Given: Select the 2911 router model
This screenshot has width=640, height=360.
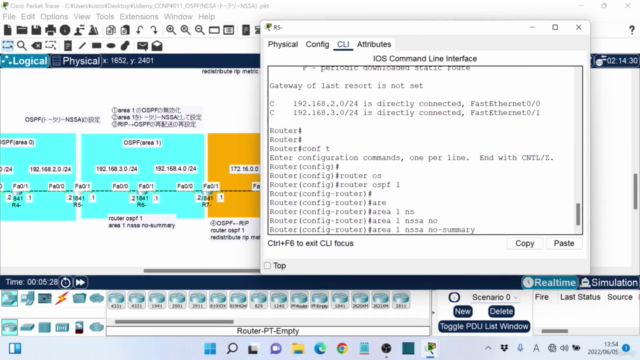Looking at the screenshot, I should point(198,300).
